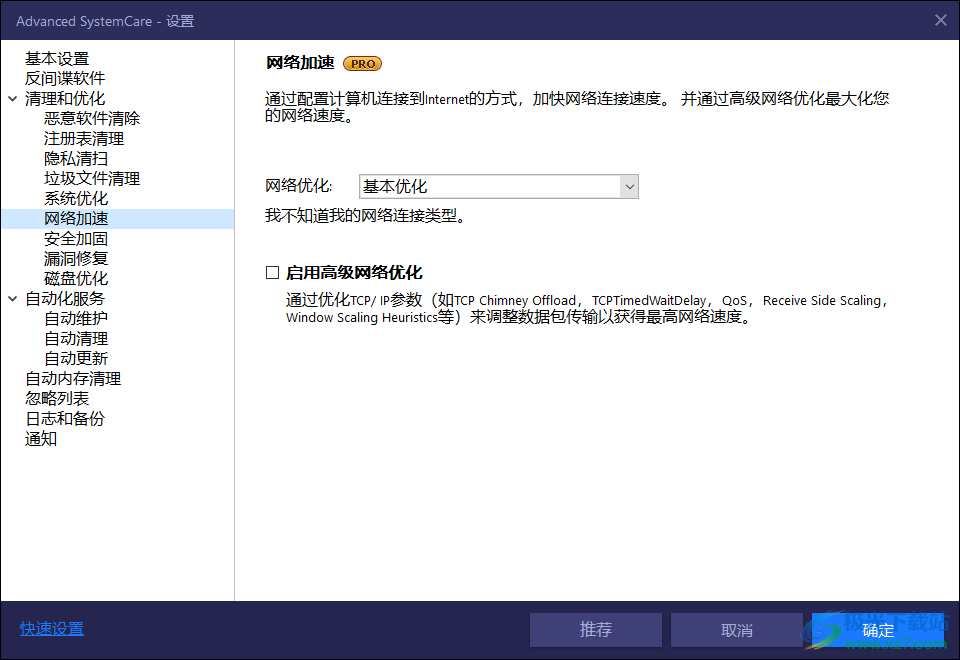960x660 pixels.
Task: Open 自动清理 settings
Action: pos(76,339)
